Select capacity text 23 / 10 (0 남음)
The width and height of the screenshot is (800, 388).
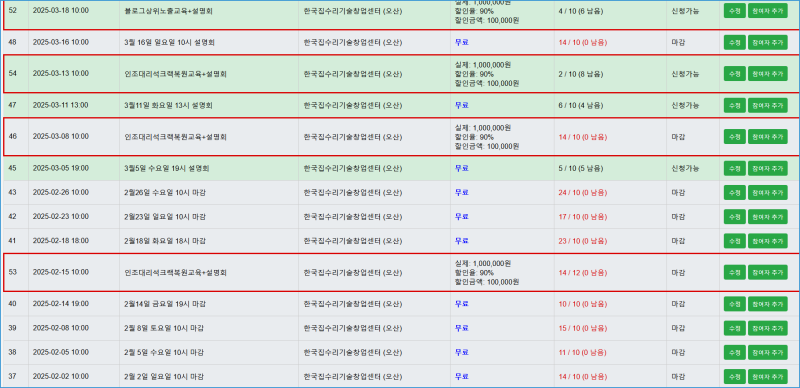pos(583,240)
